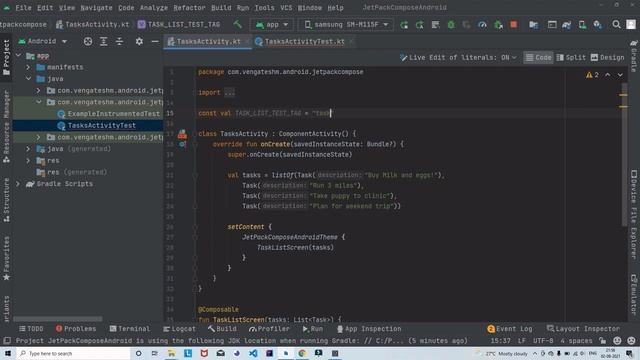Expand the folded import block
The width and height of the screenshot is (640, 360).
coord(229,93)
